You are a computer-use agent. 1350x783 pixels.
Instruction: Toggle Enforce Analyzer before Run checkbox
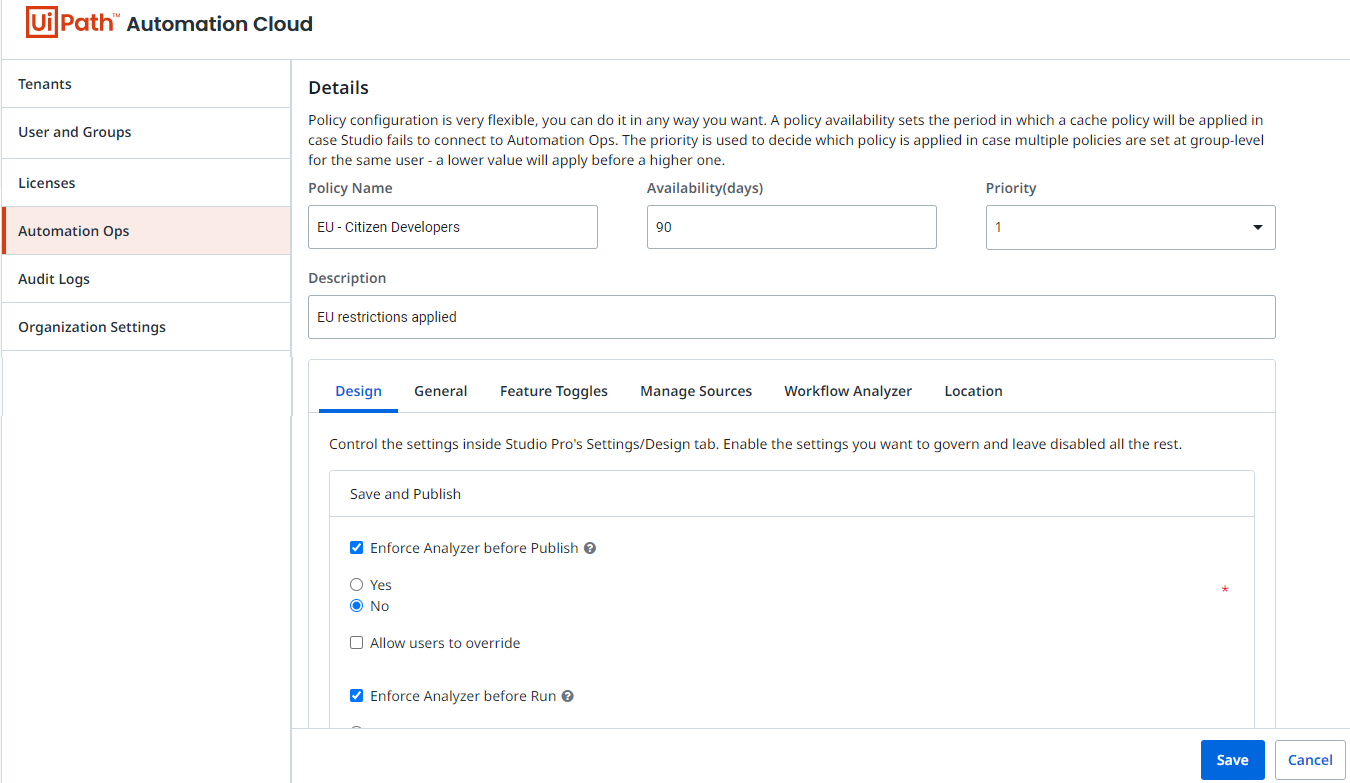pyautogui.click(x=356, y=696)
